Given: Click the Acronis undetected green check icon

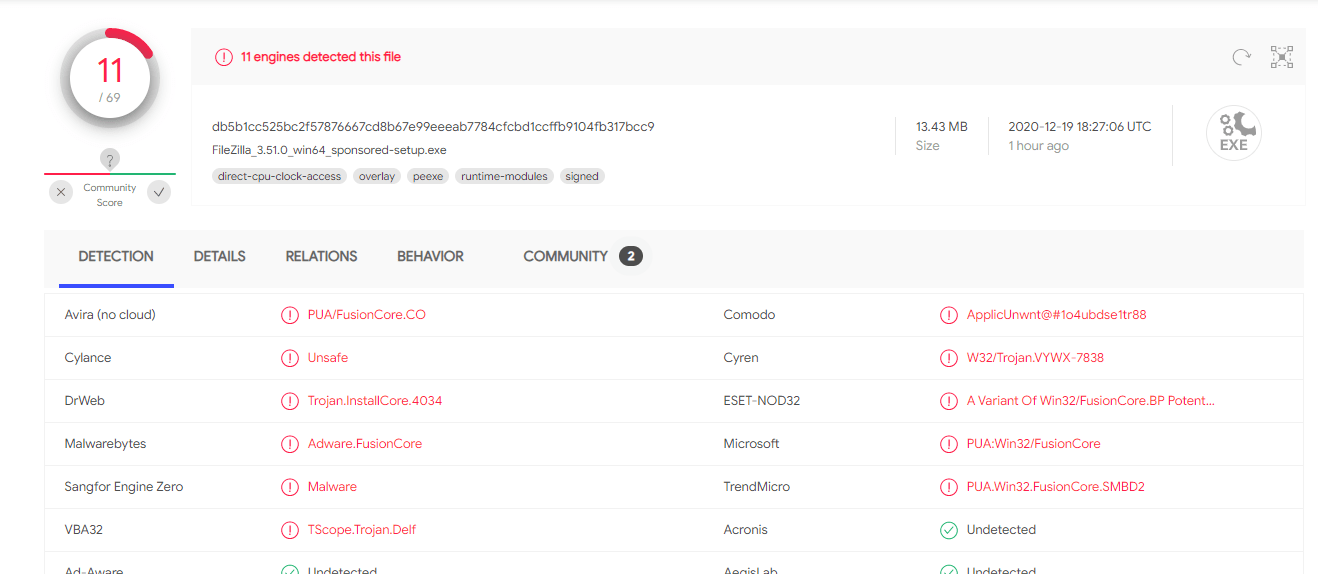Looking at the screenshot, I should [x=949, y=530].
